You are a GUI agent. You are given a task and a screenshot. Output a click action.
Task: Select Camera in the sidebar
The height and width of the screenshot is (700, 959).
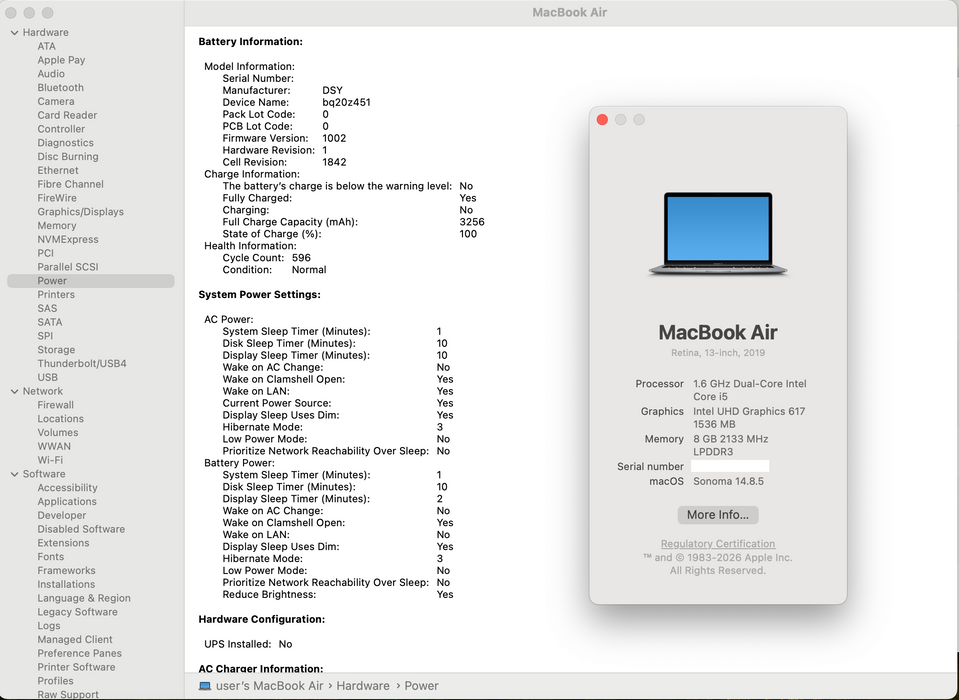[56, 101]
